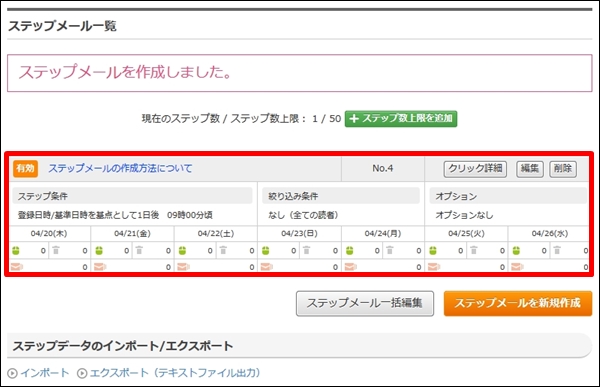Click envelope mail icon under 04/23(日)

coord(267,266)
